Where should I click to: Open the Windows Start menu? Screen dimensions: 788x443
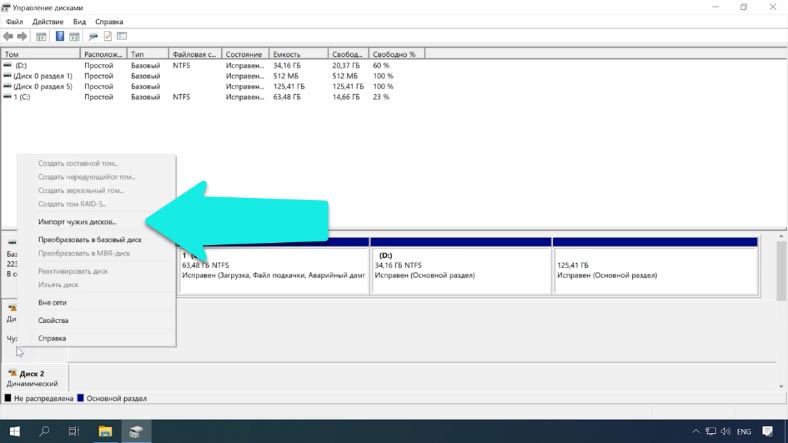tap(15, 431)
